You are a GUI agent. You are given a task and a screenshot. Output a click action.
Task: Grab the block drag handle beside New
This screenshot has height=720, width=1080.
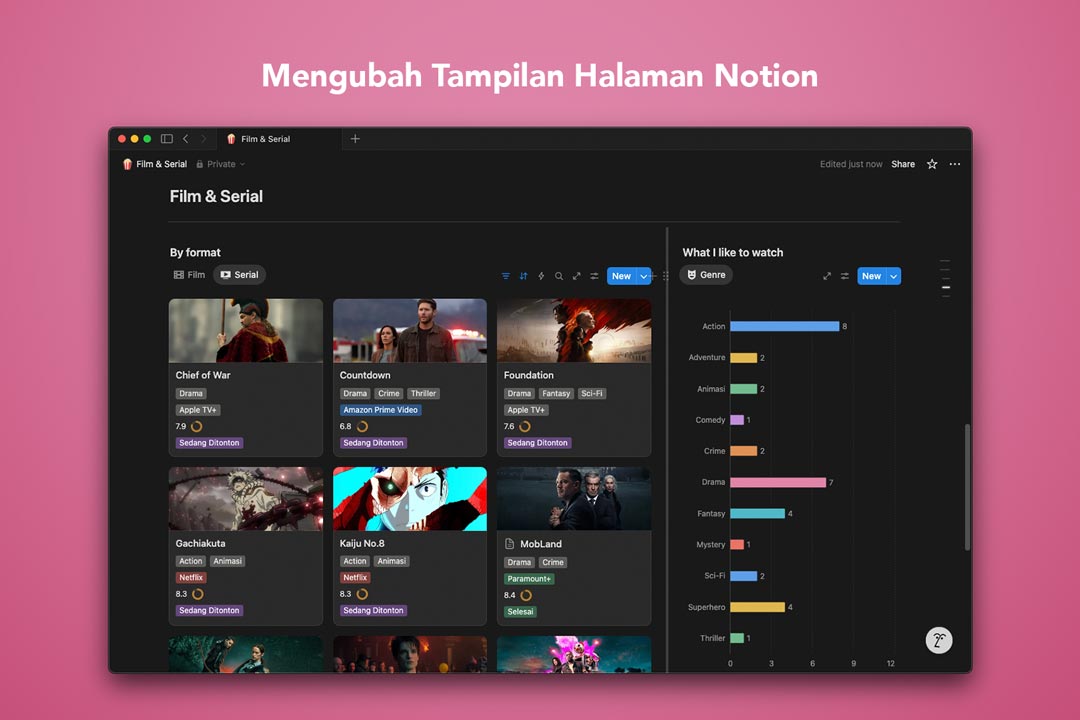(x=665, y=276)
